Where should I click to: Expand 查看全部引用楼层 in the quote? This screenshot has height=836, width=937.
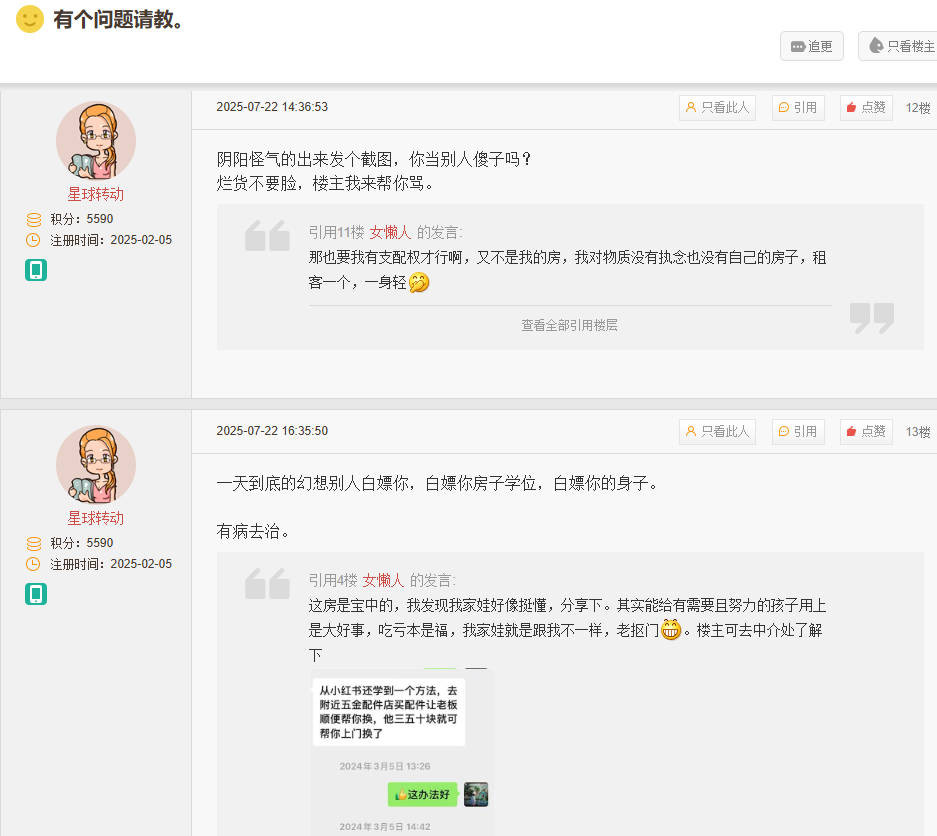(x=569, y=325)
